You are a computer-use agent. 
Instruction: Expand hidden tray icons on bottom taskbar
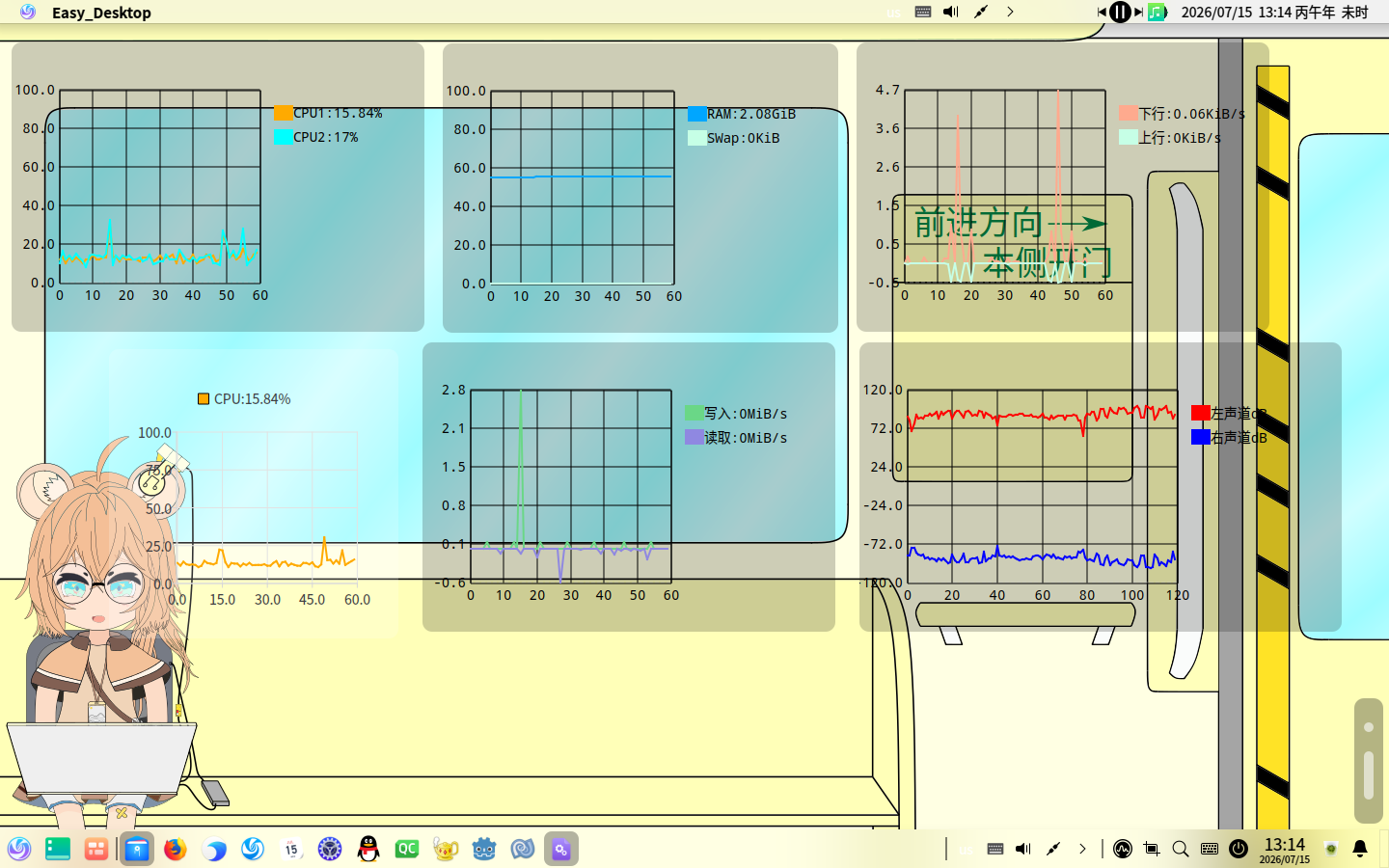[x=1082, y=849]
